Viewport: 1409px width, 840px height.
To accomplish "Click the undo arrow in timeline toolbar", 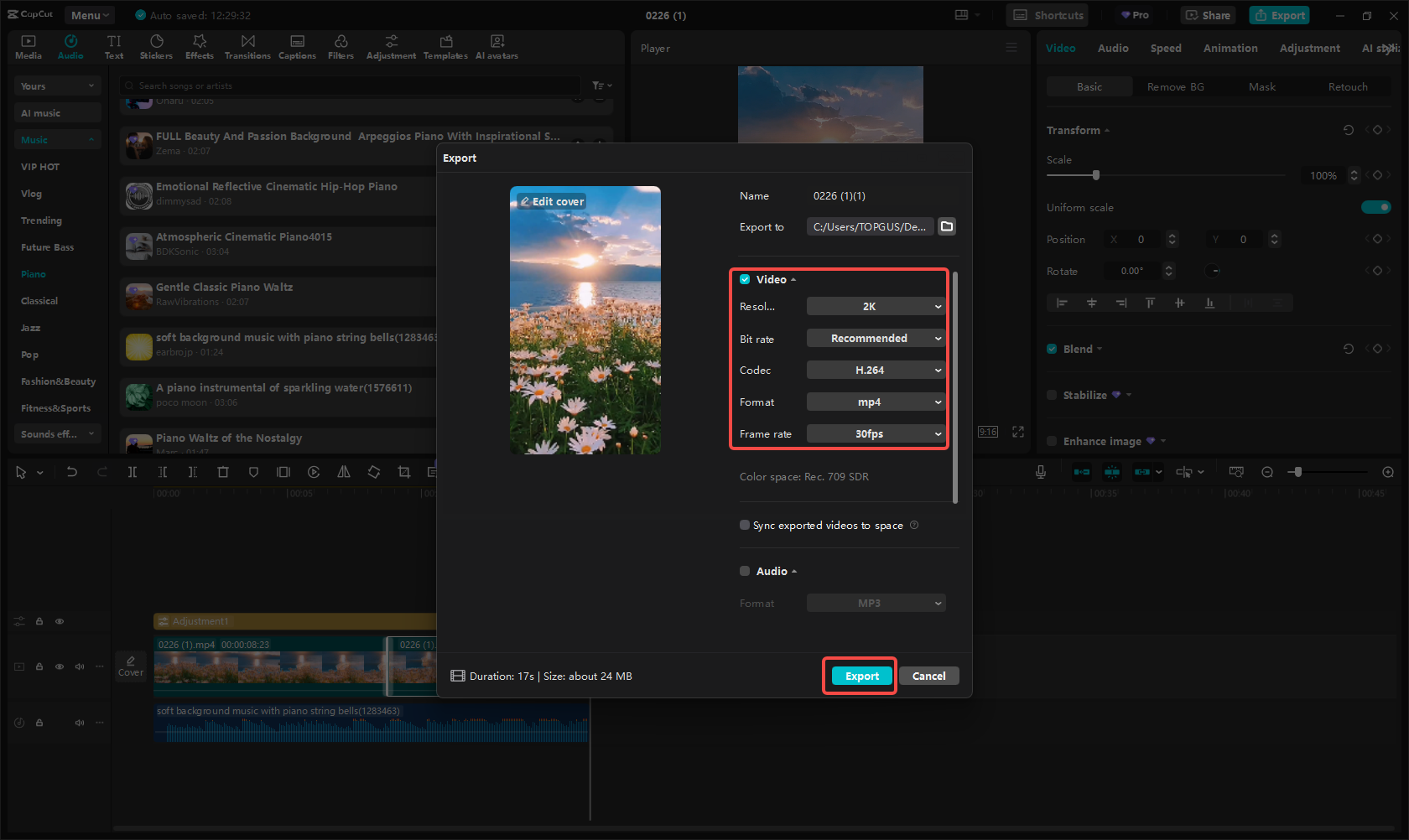I will click(x=72, y=472).
